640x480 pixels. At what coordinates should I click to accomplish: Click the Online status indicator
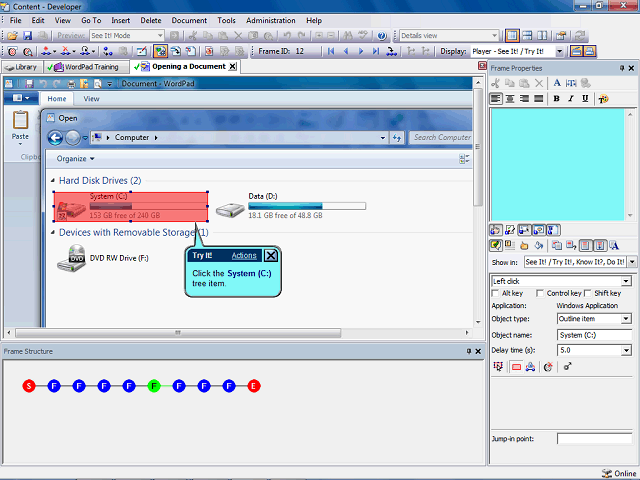[x=619, y=473]
